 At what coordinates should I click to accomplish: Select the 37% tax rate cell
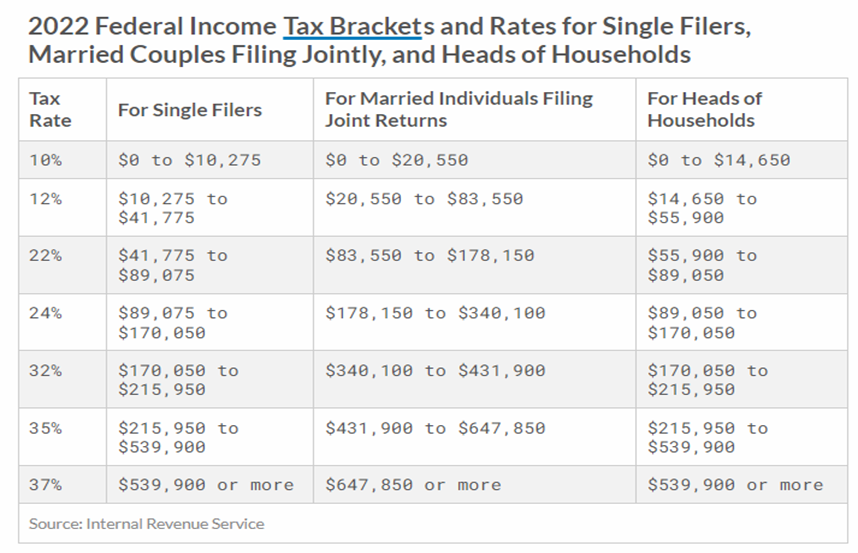click(45, 485)
